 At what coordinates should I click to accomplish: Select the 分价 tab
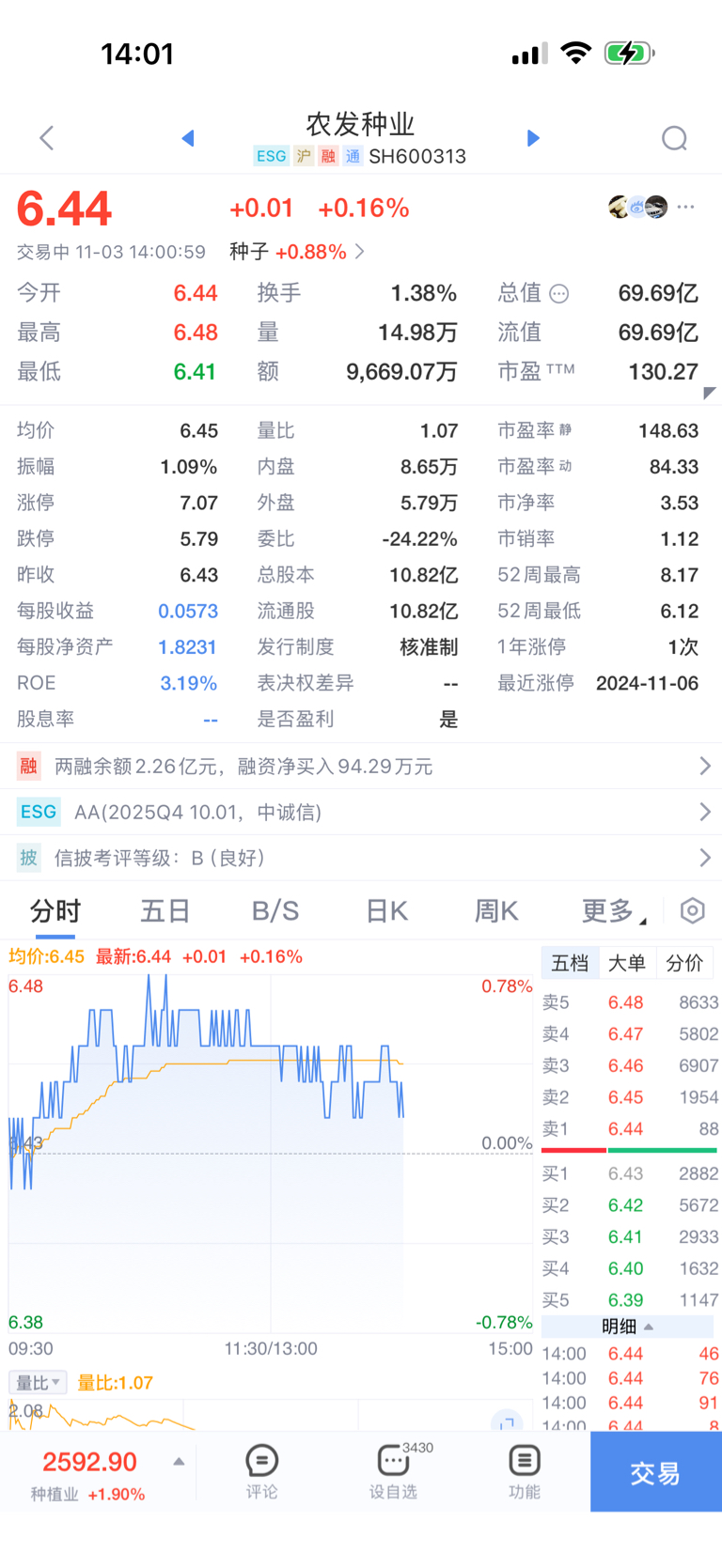[x=684, y=963]
